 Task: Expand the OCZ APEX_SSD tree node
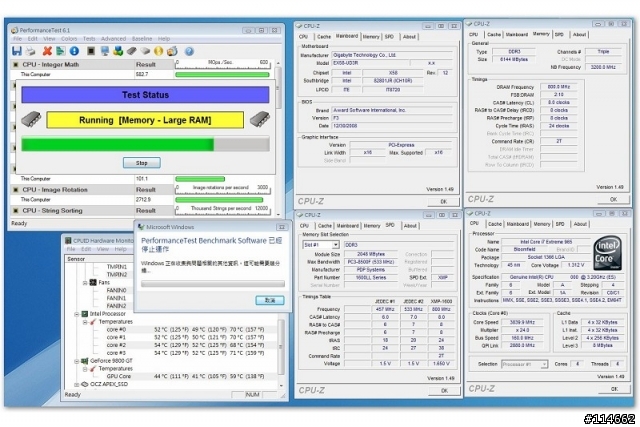pyautogui.click(x=77, y=385)
